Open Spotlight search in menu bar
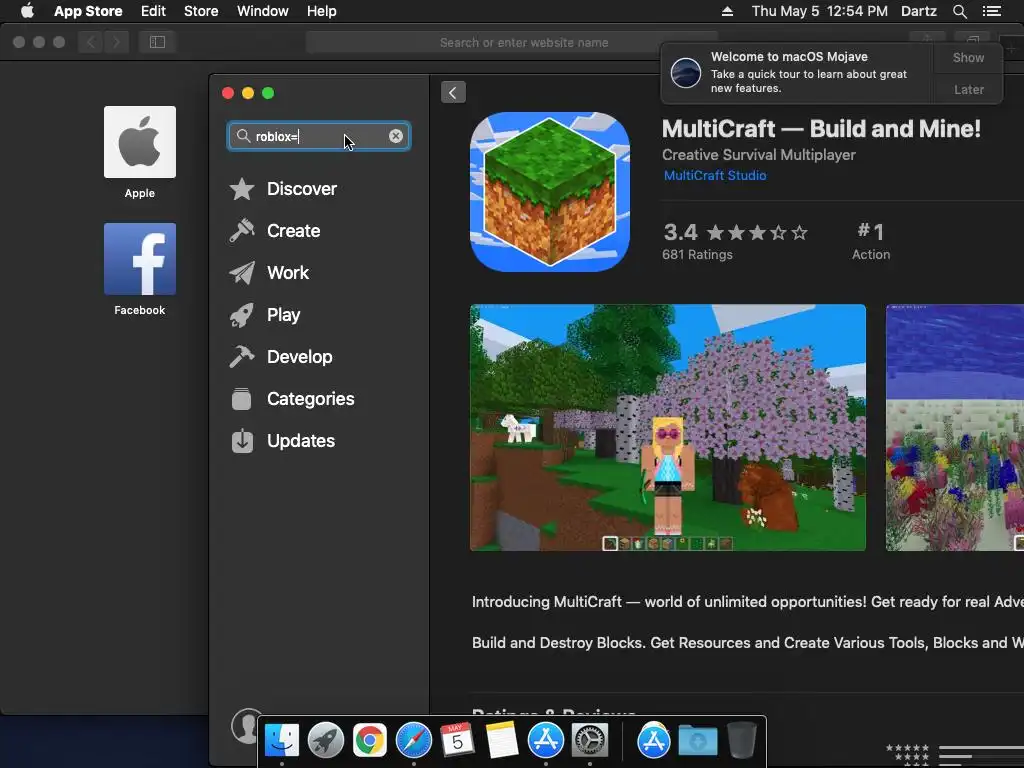 tap(959, 11)
